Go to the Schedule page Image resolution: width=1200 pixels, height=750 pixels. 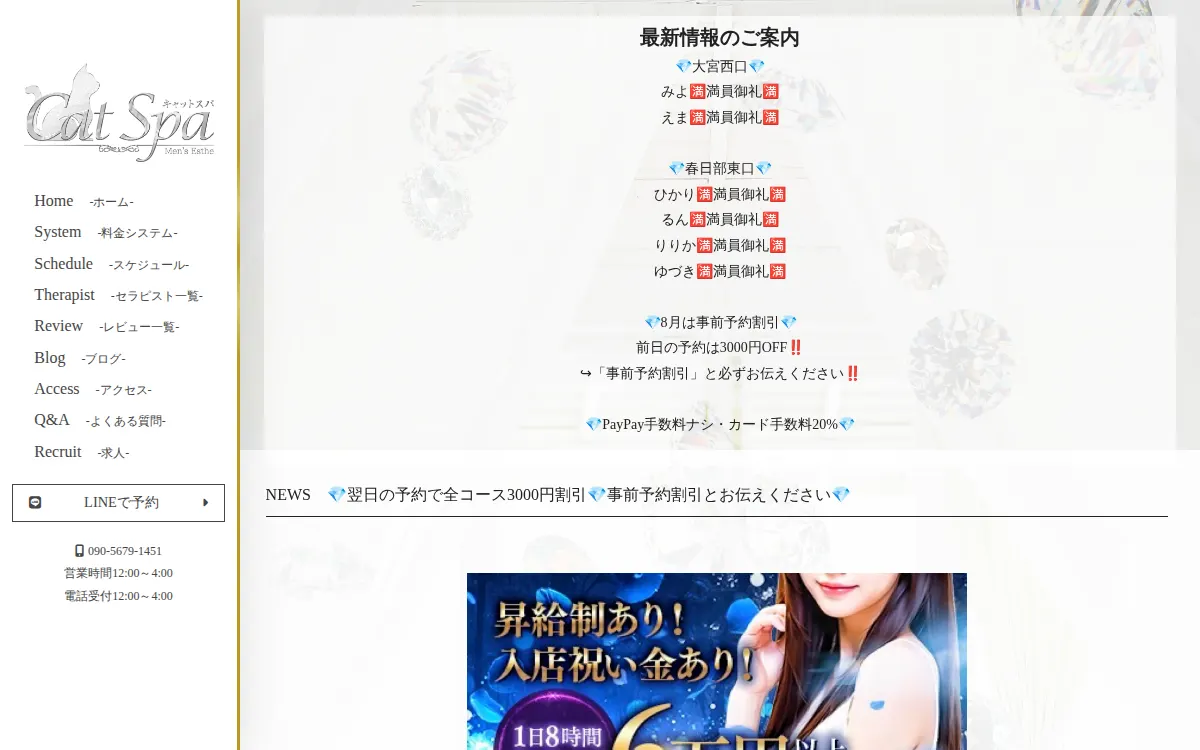(111, 264)
